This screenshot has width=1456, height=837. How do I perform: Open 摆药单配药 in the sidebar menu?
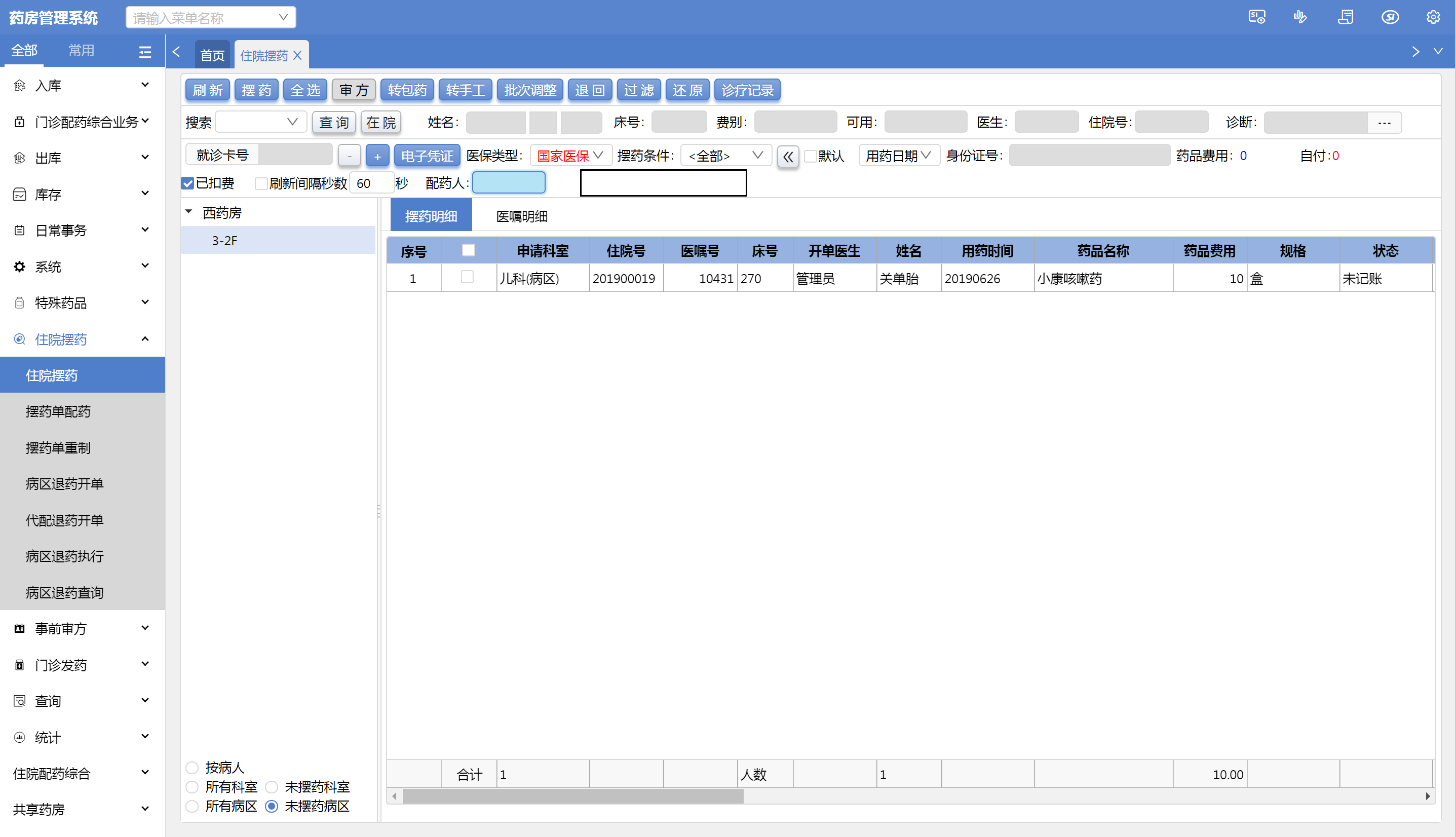[x=58, y=411]
